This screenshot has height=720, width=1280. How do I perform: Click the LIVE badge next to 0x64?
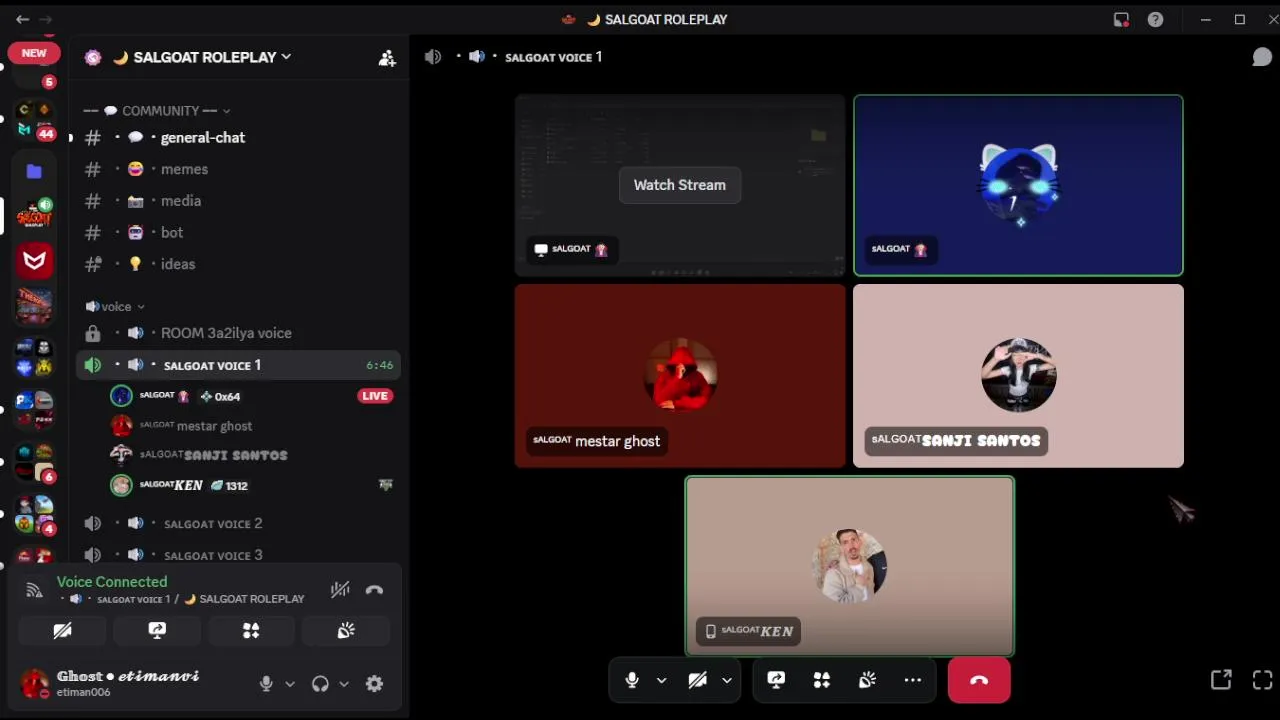point(375,396)
